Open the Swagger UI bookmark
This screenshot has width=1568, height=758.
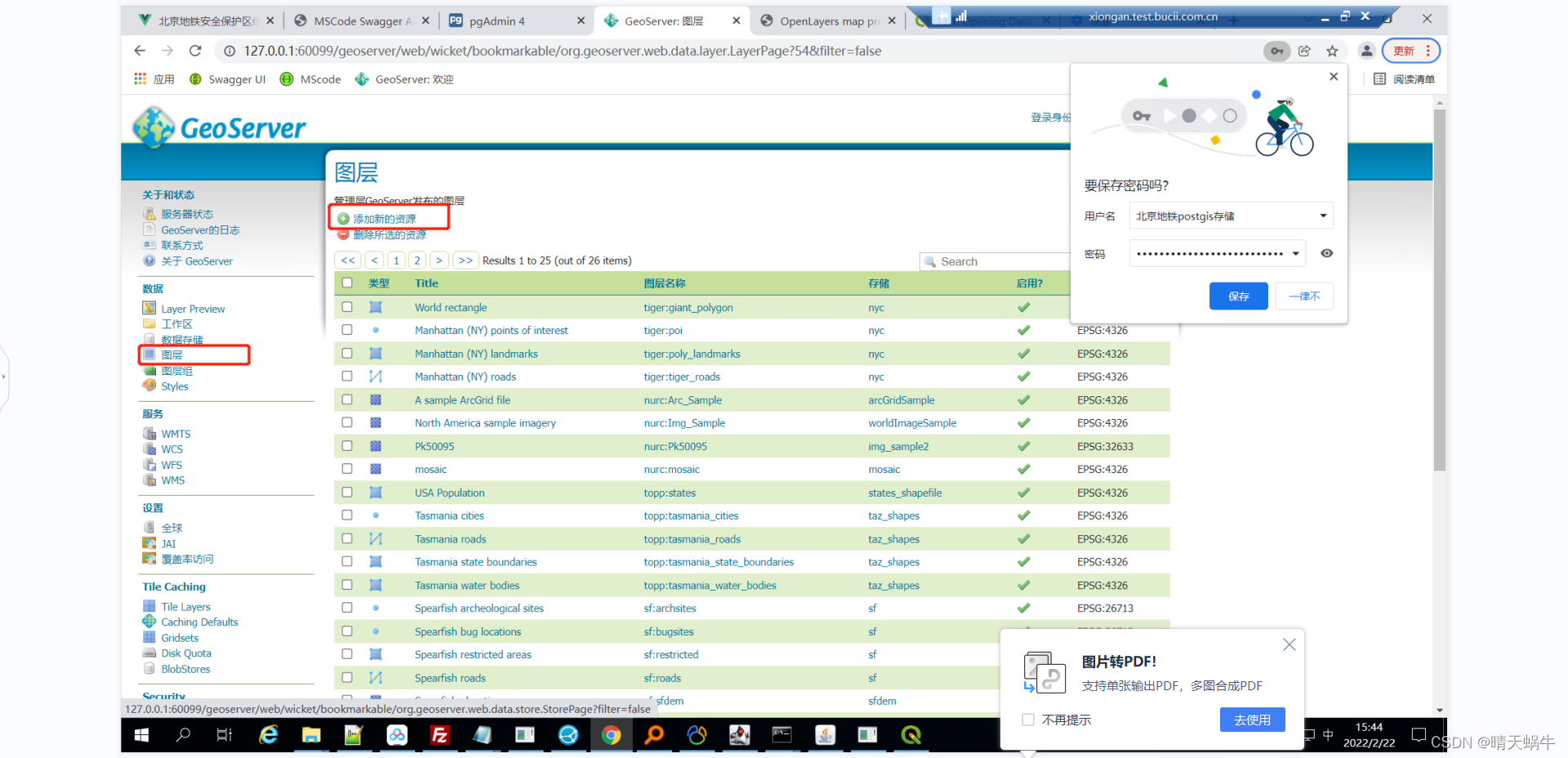[228, 79]
